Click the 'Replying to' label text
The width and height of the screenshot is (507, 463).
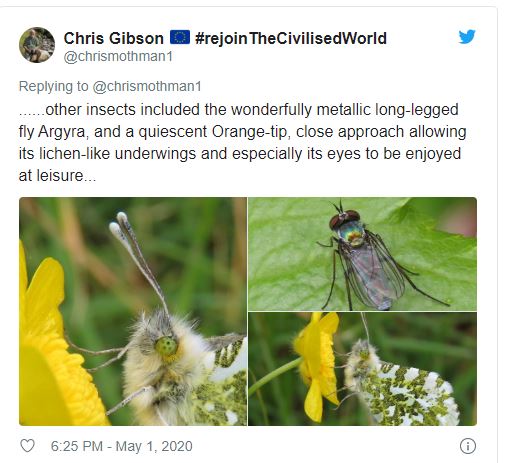(x=53, y=86)
